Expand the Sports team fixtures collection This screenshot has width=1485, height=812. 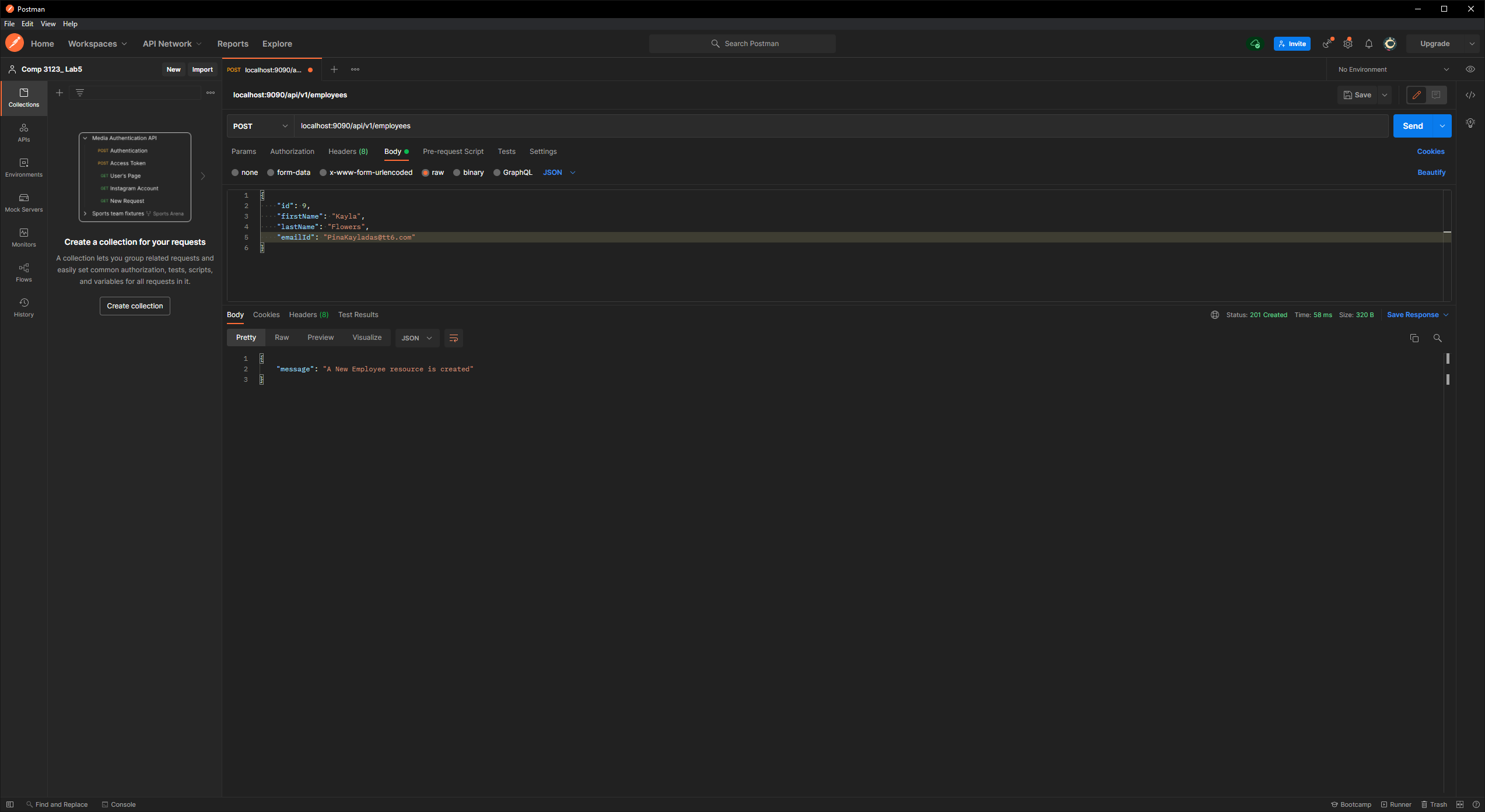point(85,213)
